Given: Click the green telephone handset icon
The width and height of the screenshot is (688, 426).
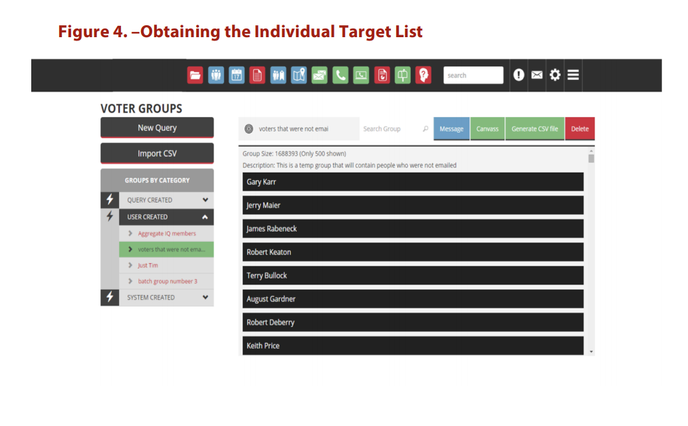Looking at the screenshot, I should (340, 75).
